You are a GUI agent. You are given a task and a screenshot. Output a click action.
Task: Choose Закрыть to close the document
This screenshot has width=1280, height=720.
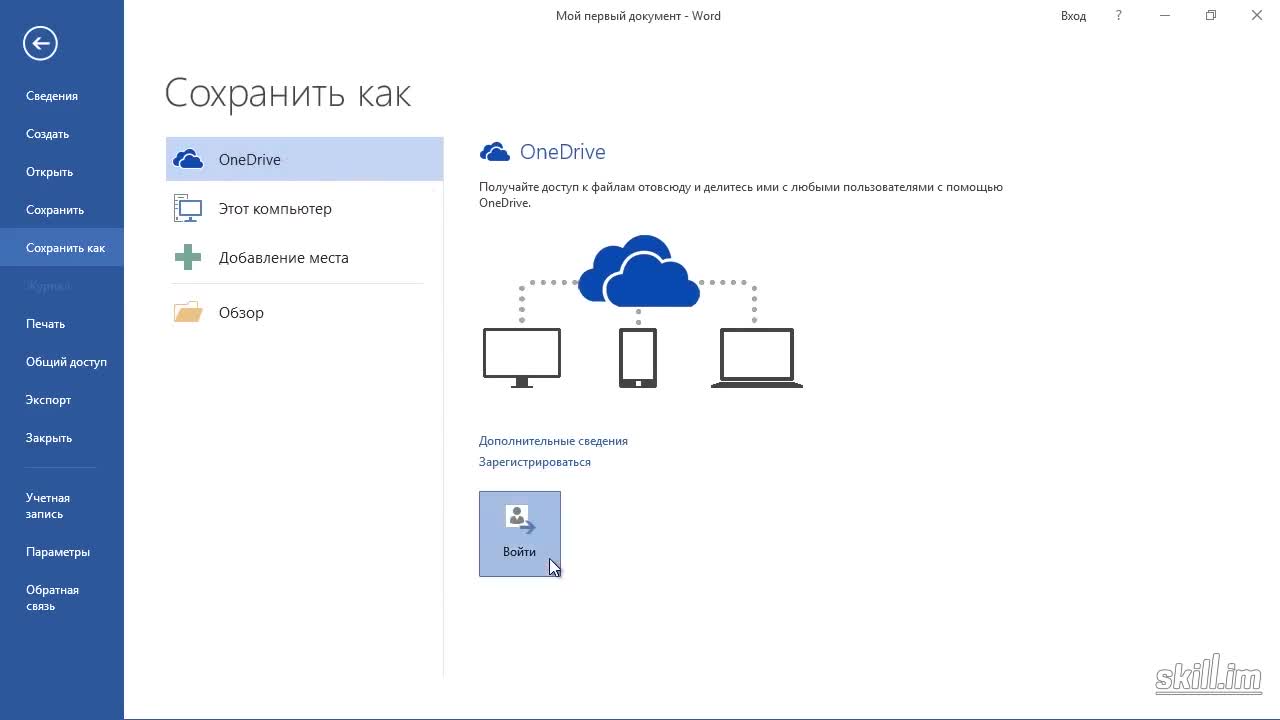pos(62,438)
